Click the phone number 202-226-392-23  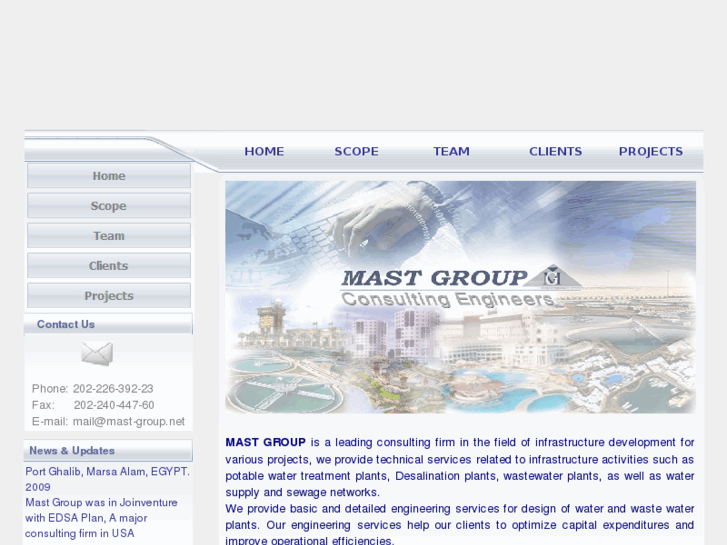coord(113,389)
